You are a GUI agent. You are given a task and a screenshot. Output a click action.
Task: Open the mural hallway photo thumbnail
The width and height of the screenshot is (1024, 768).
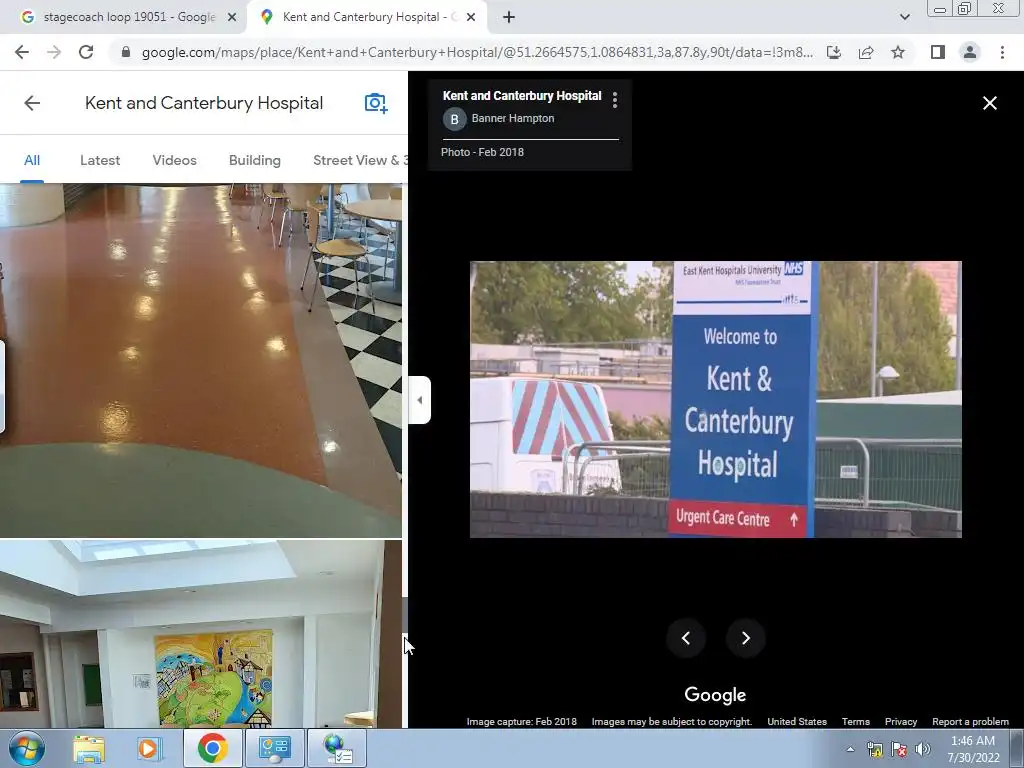(200, 633)
